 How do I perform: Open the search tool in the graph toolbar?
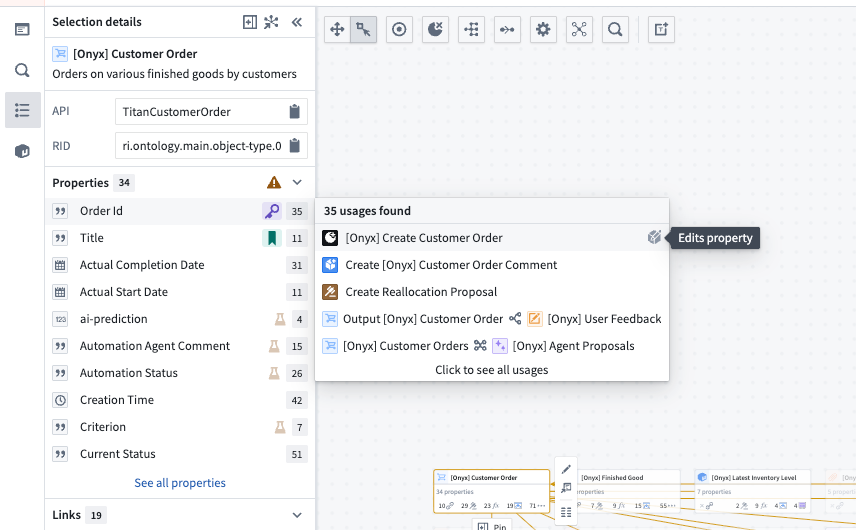click(616, 30)
